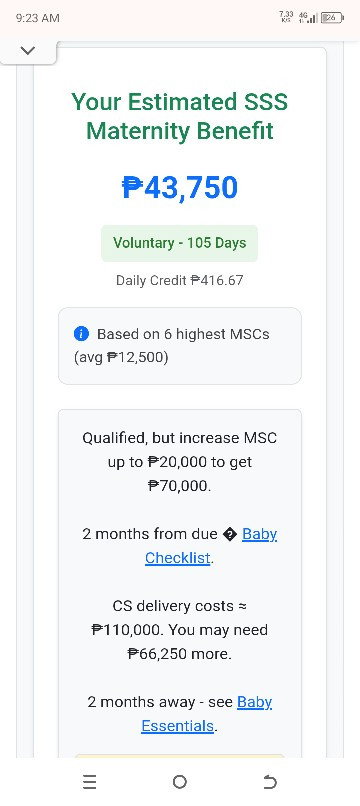Open the Baby Checklist link

(x=211, y=546)
